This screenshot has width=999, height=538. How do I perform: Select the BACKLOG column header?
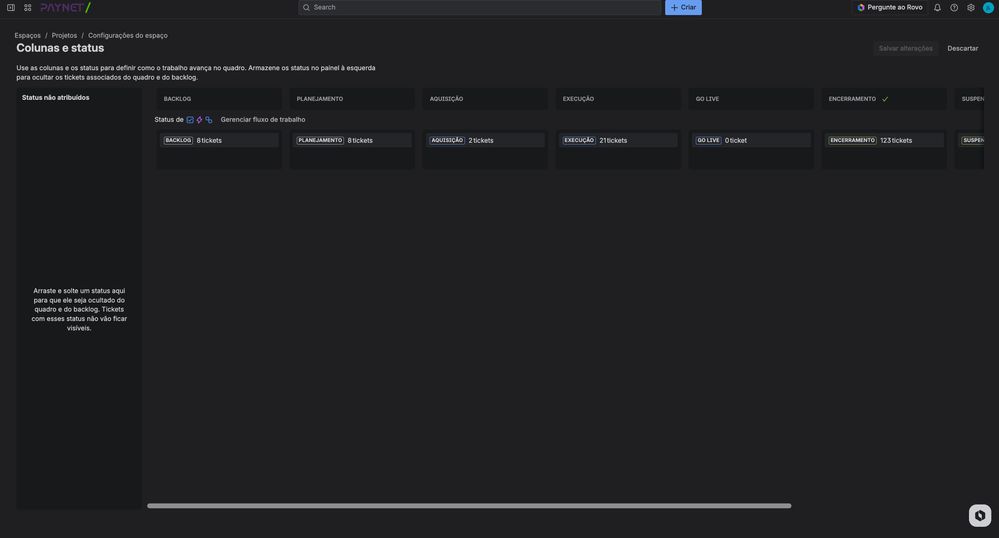pyautogui.click(x=219, y=99)
